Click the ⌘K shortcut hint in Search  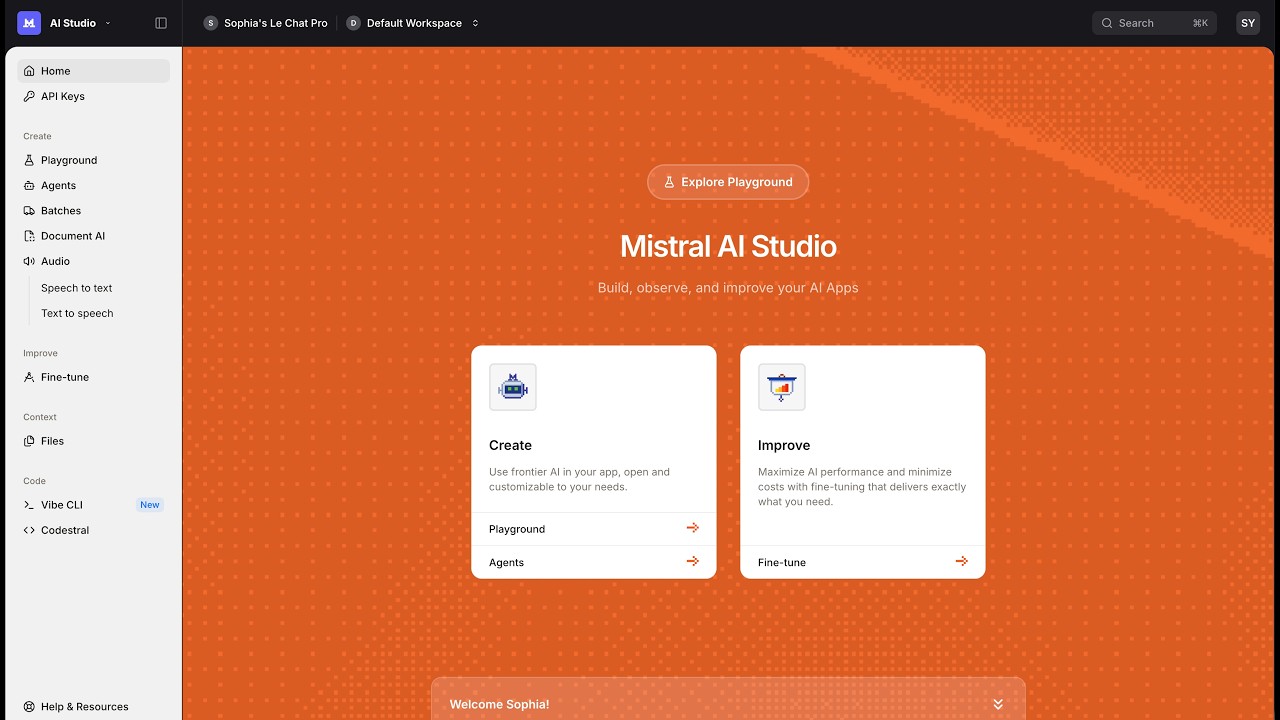click(1200, 23)
